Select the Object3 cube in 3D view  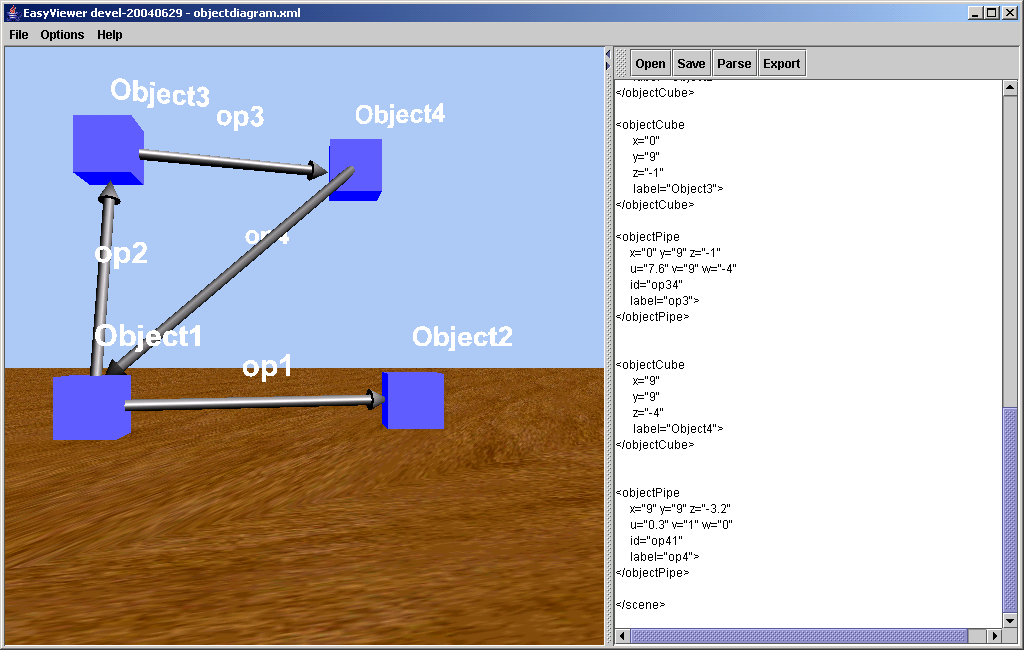[x=108, y=150]
